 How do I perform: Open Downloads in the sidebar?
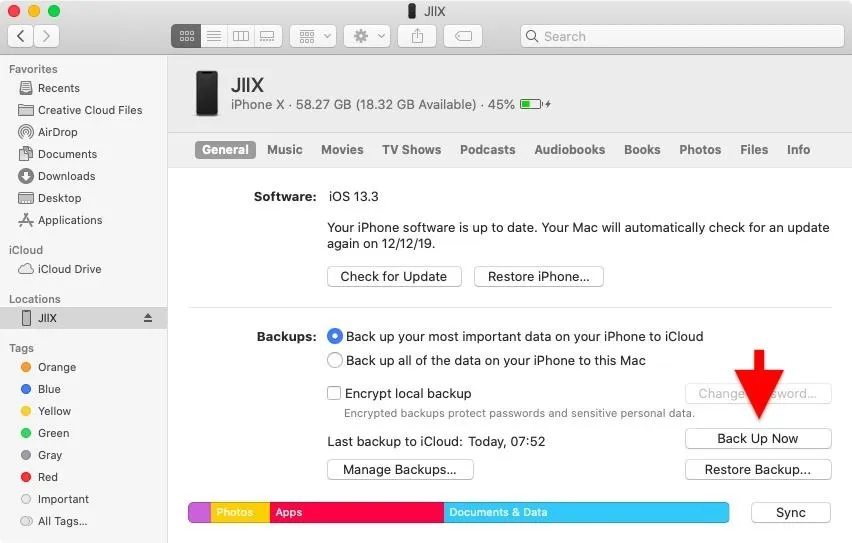click(x=57, y=176)
